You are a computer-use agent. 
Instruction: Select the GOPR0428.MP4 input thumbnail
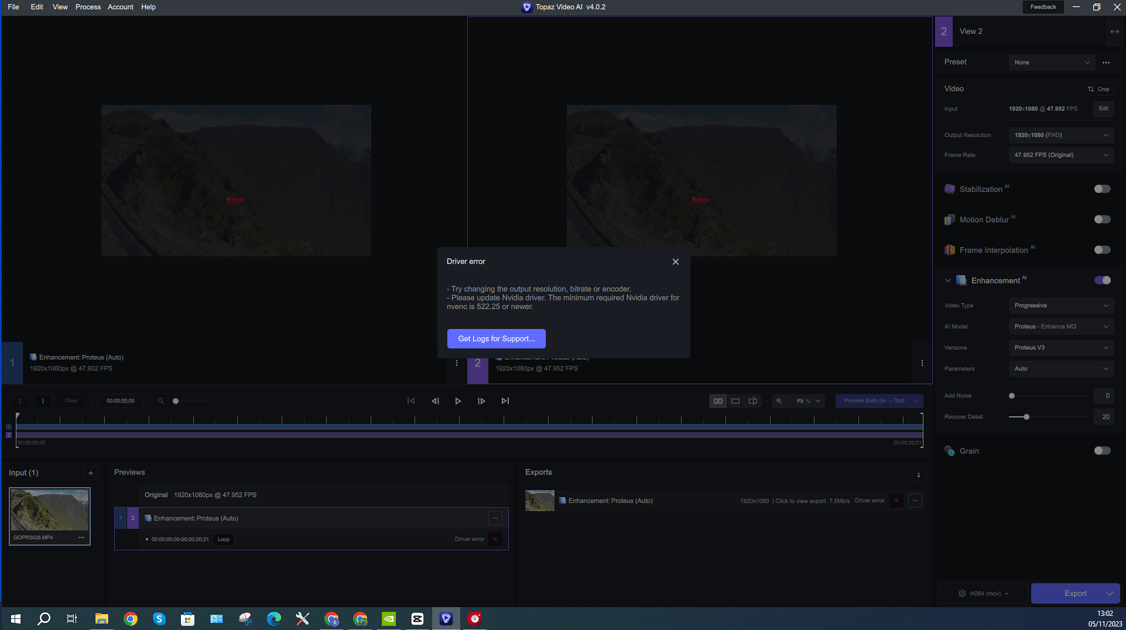(49, 512)
